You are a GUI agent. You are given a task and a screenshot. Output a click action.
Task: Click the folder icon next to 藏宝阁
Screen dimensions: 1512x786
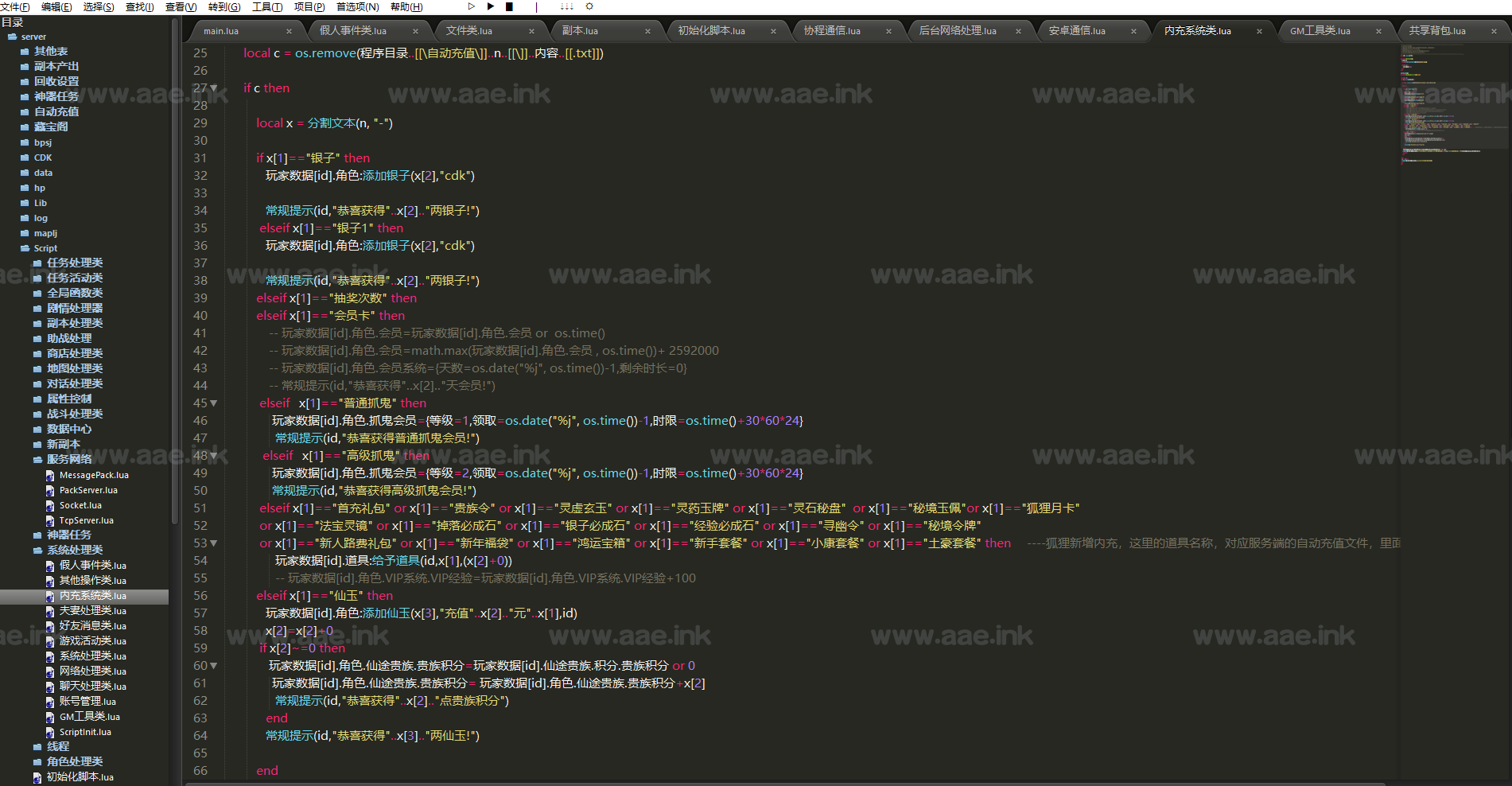coord(25,127)
